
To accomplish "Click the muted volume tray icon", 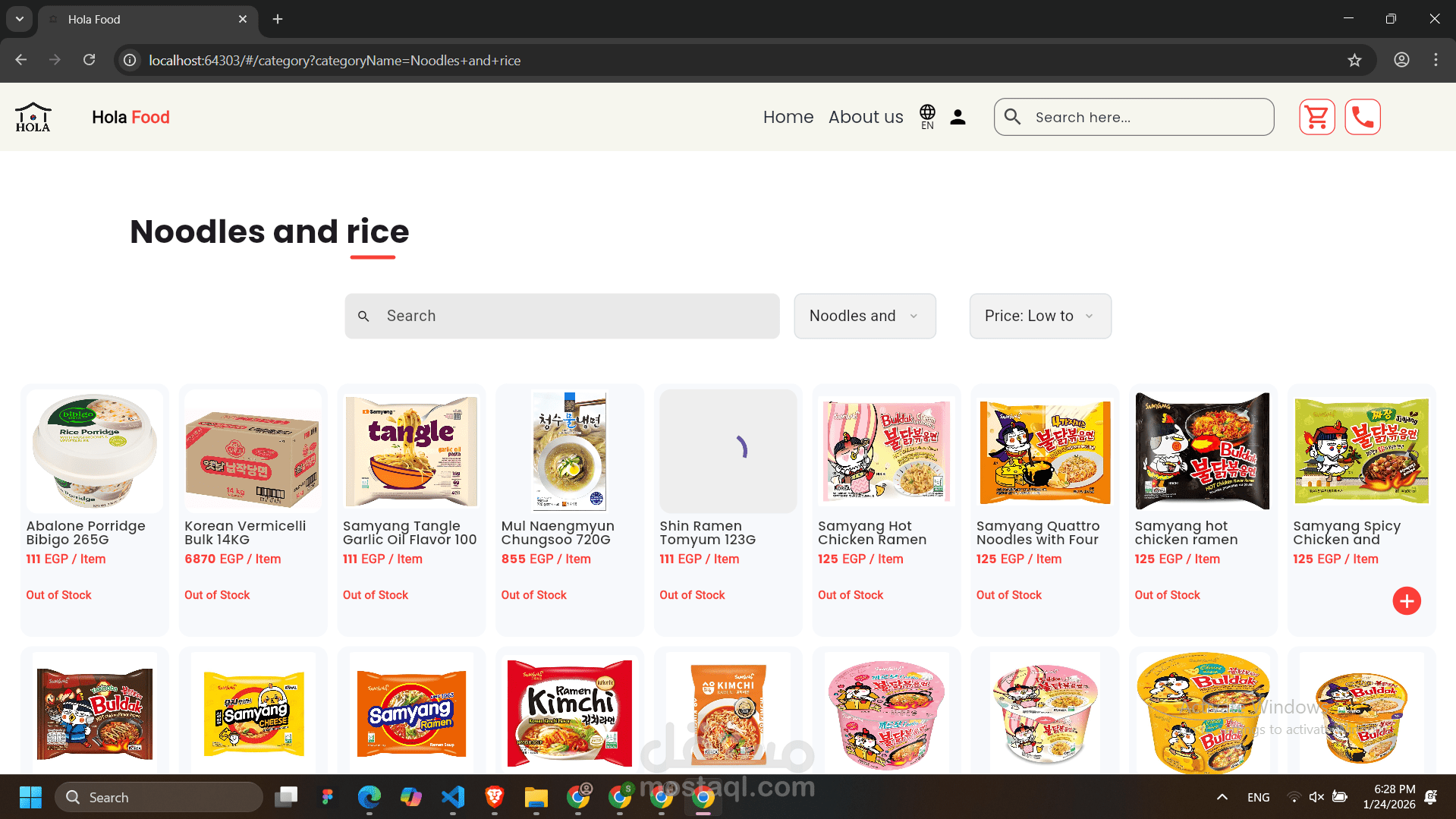I will 1316,797.
